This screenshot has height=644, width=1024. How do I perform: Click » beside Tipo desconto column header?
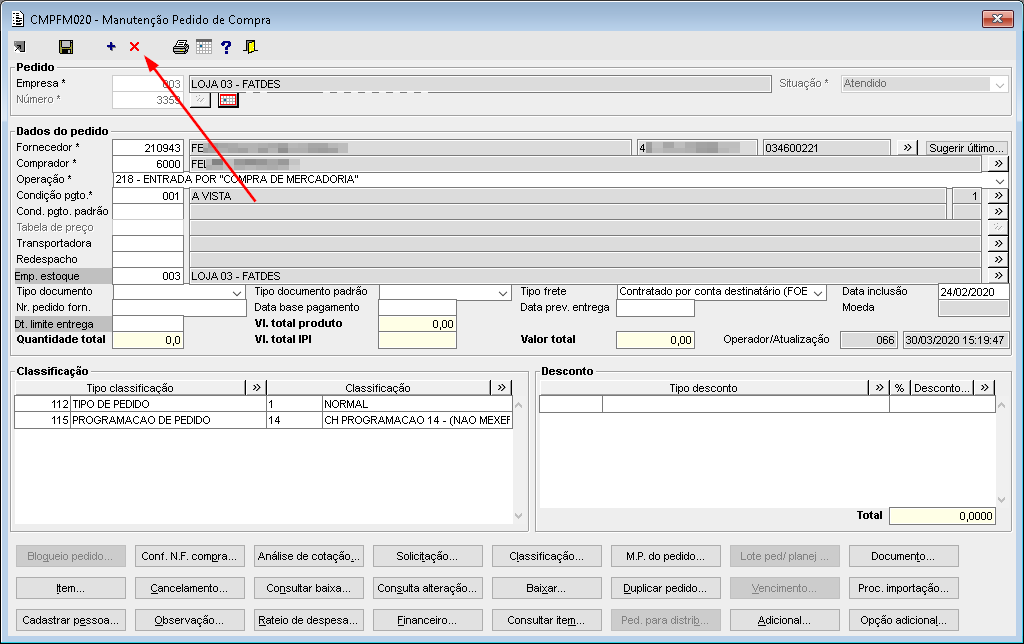[x=879, y=387]
